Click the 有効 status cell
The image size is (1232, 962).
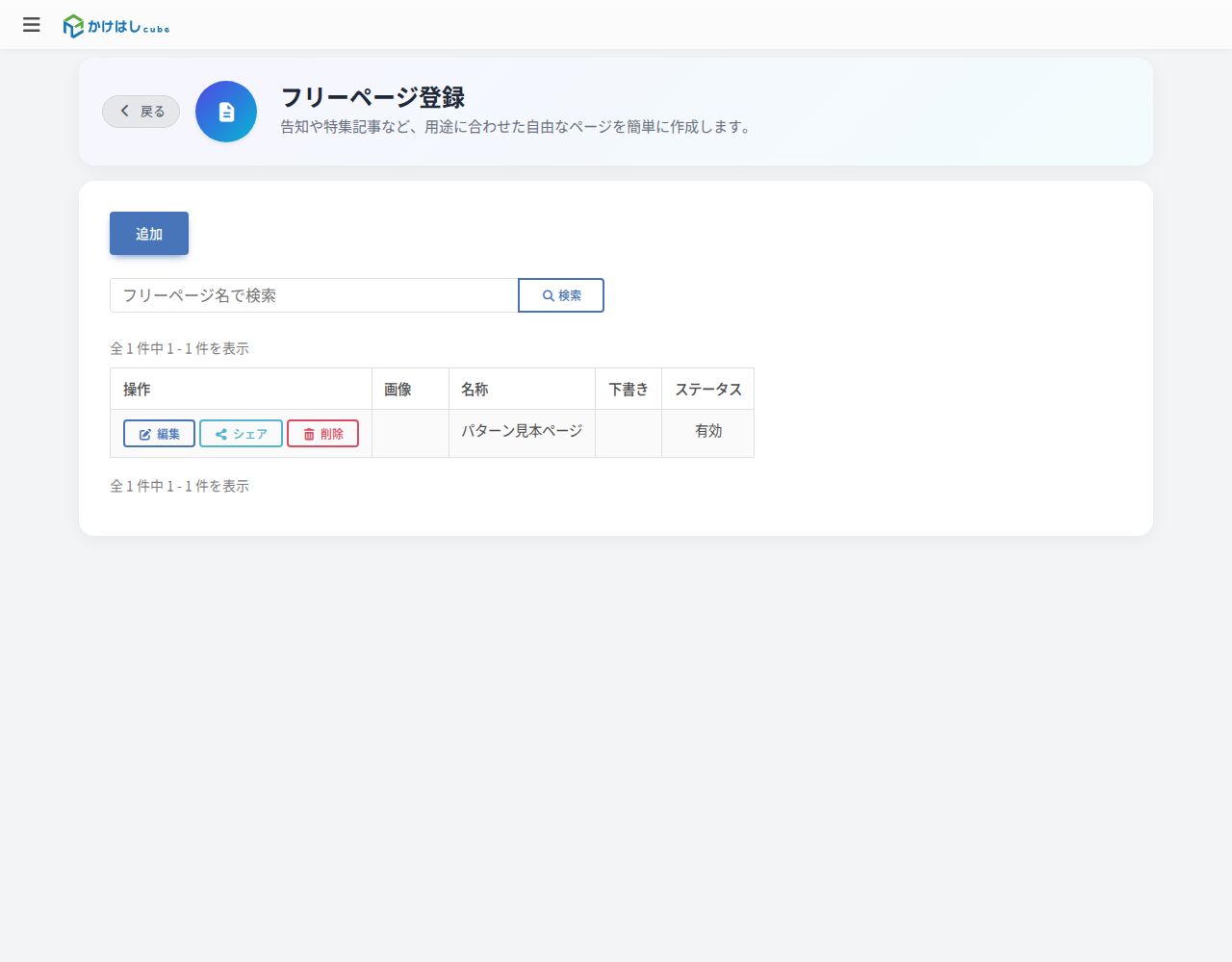coord(707,432)
